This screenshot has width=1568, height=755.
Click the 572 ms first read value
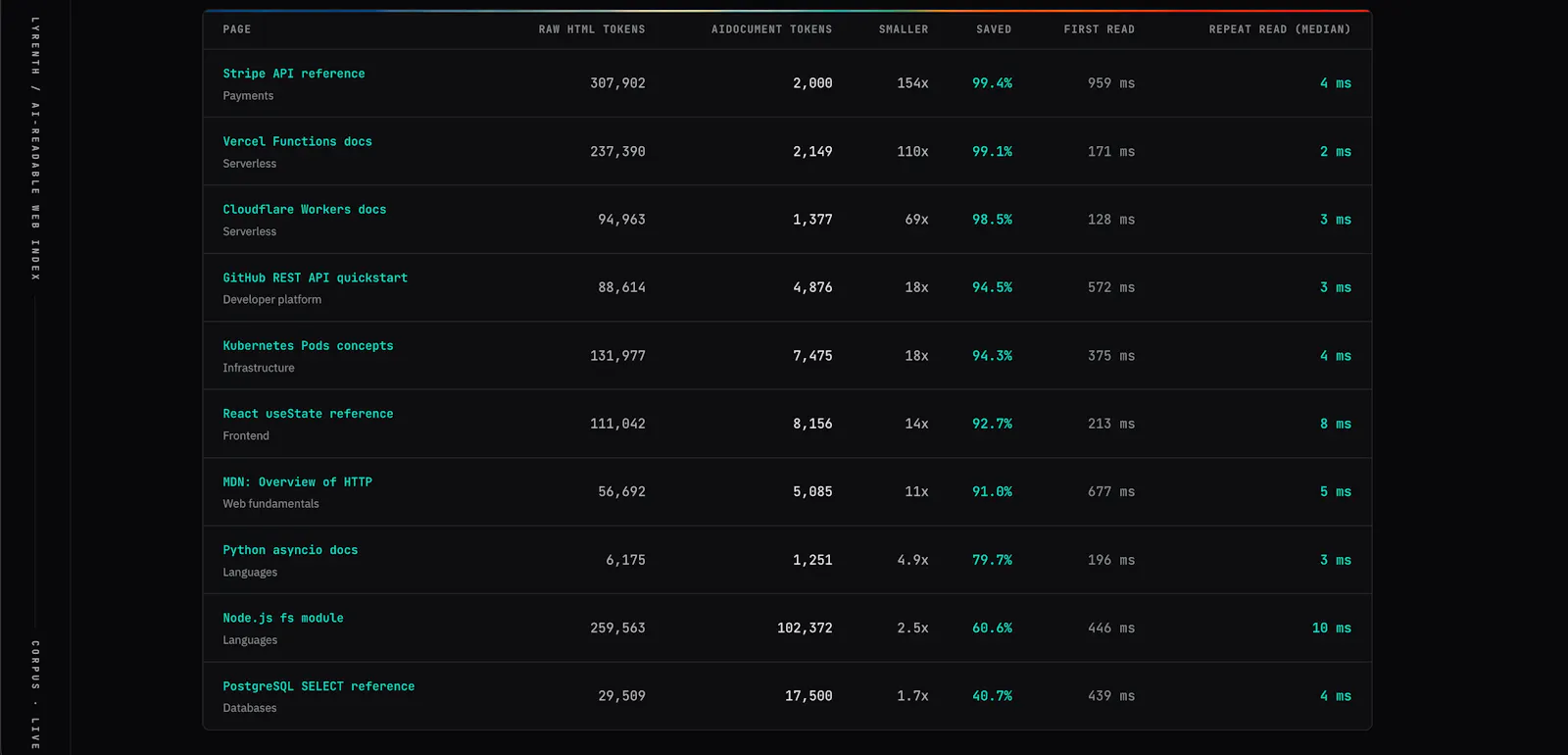click(x=1111, y=288)
